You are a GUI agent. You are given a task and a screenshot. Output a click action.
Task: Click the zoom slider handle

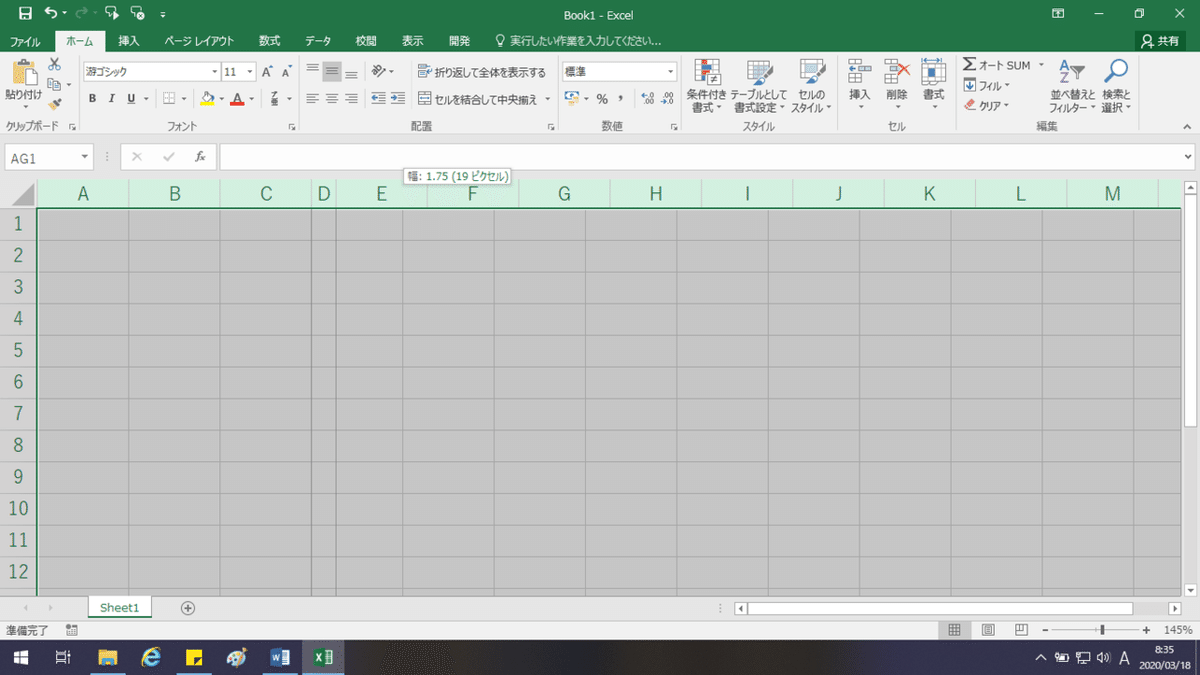[x=1102, y=630]
